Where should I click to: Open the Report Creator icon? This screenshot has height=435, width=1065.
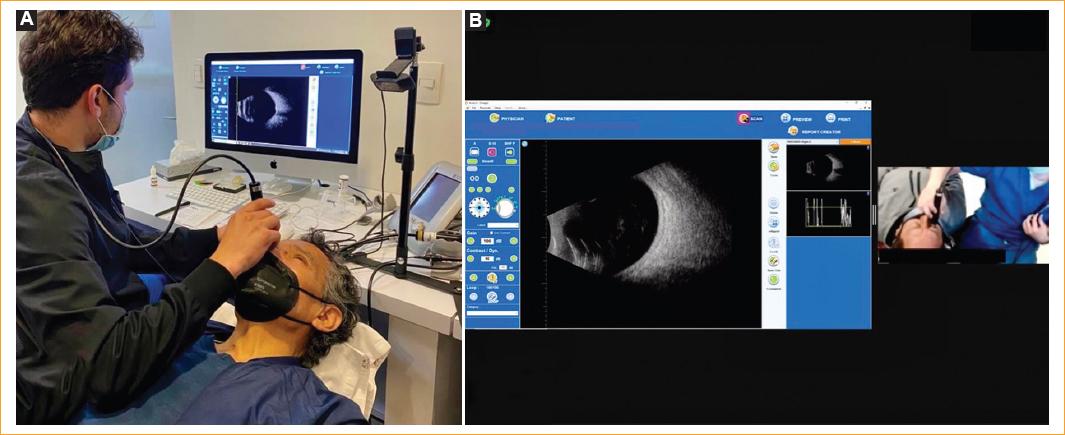pos(793,130)
